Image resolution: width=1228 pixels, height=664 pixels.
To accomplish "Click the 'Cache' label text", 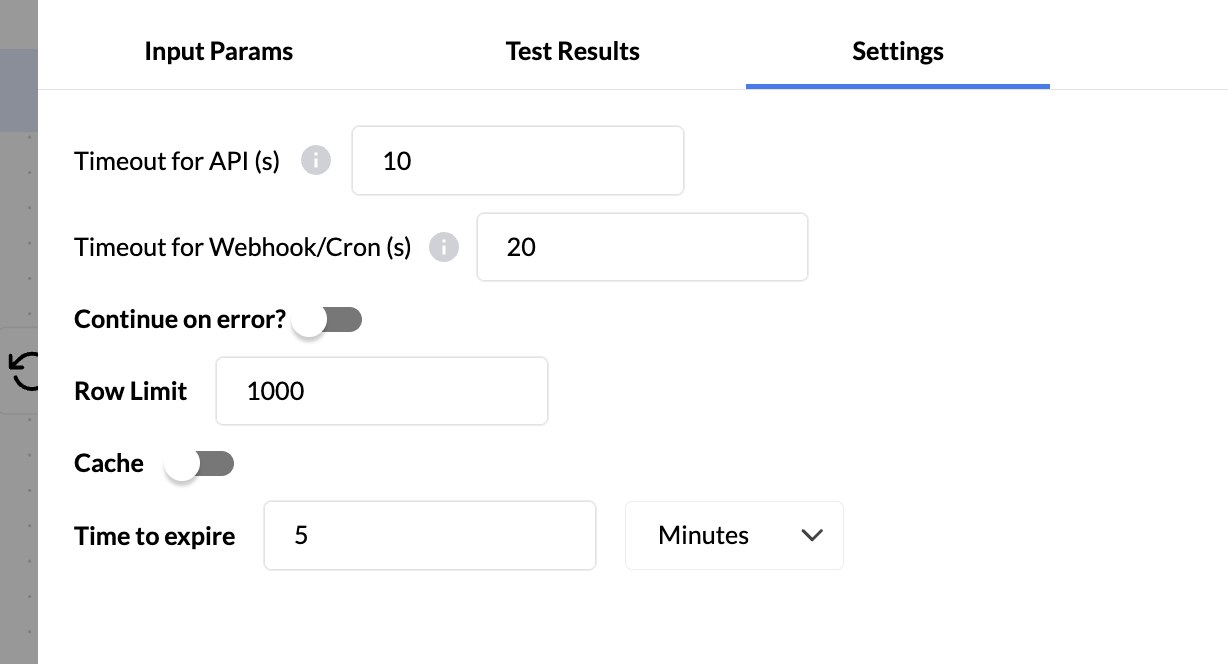I will 109,463.
